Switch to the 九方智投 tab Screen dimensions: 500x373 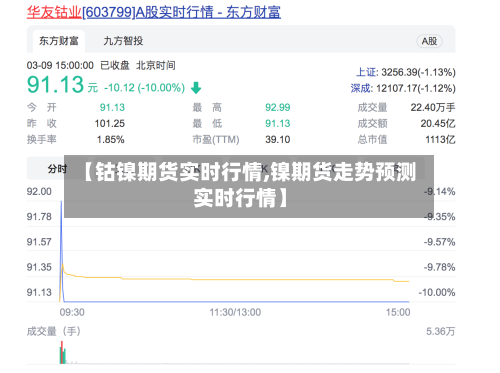(123, 41)
